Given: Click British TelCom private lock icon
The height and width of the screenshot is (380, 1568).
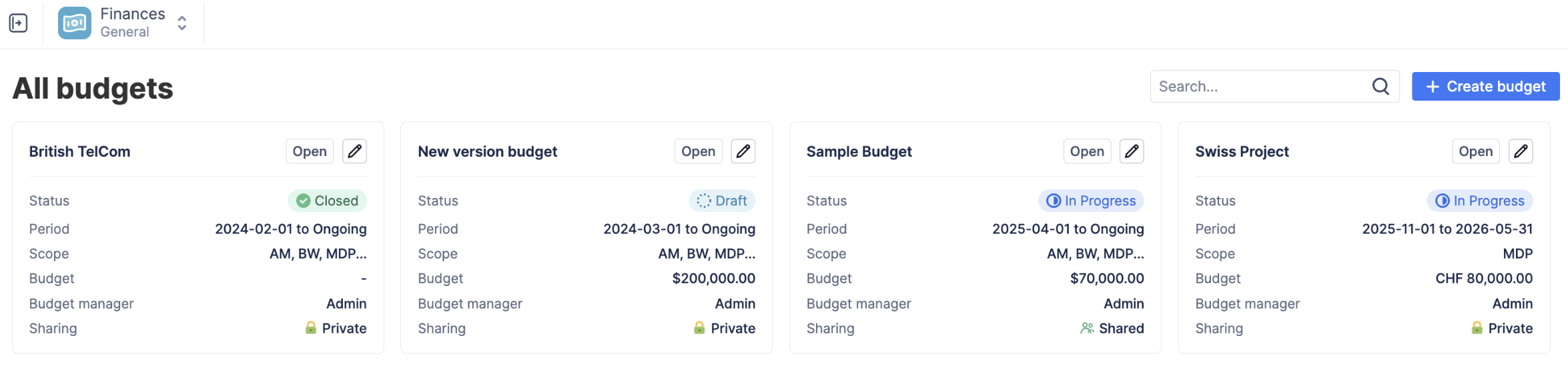Looking at the screenshot, I should point(311,328).
